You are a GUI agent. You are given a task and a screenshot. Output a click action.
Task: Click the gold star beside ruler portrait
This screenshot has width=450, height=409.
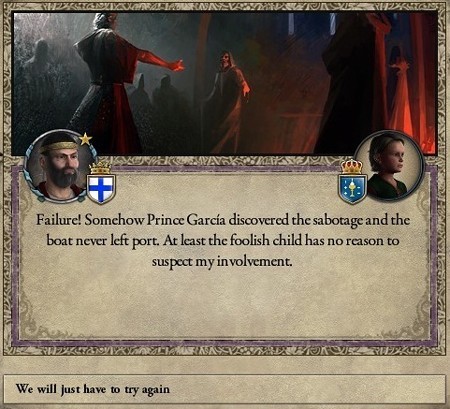click(x=86, y=139)
